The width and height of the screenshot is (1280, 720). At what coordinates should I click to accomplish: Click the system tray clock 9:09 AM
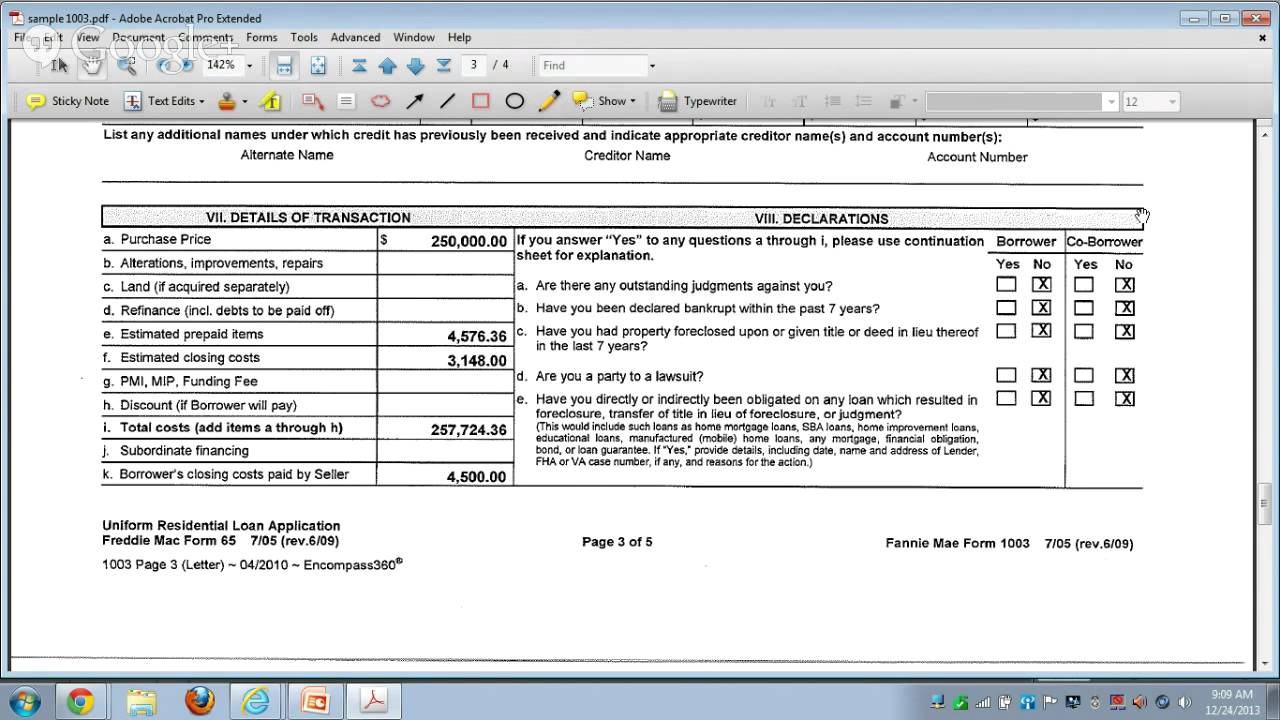1231,694
